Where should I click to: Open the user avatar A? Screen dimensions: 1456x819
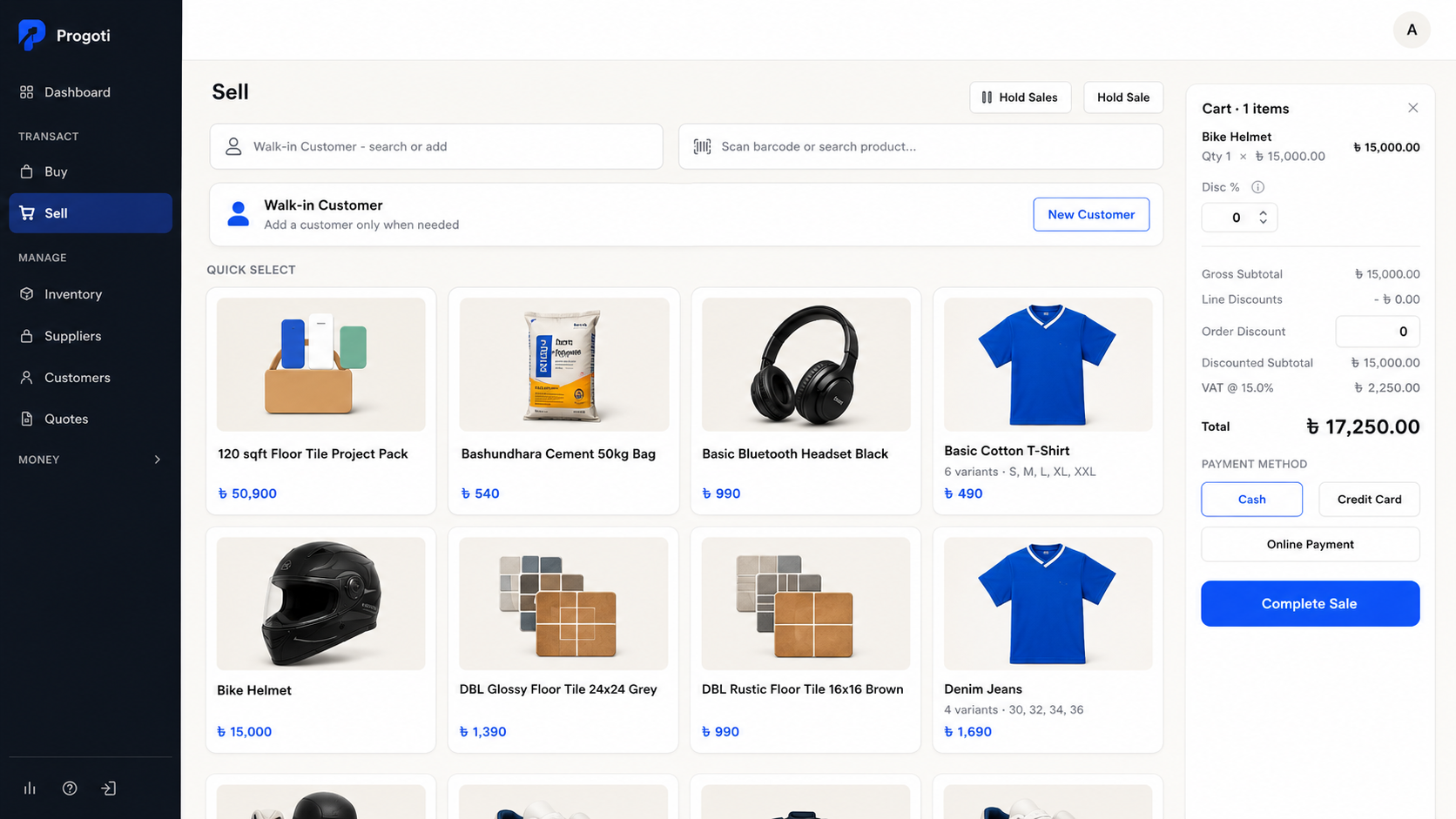tap(1412, 30)
